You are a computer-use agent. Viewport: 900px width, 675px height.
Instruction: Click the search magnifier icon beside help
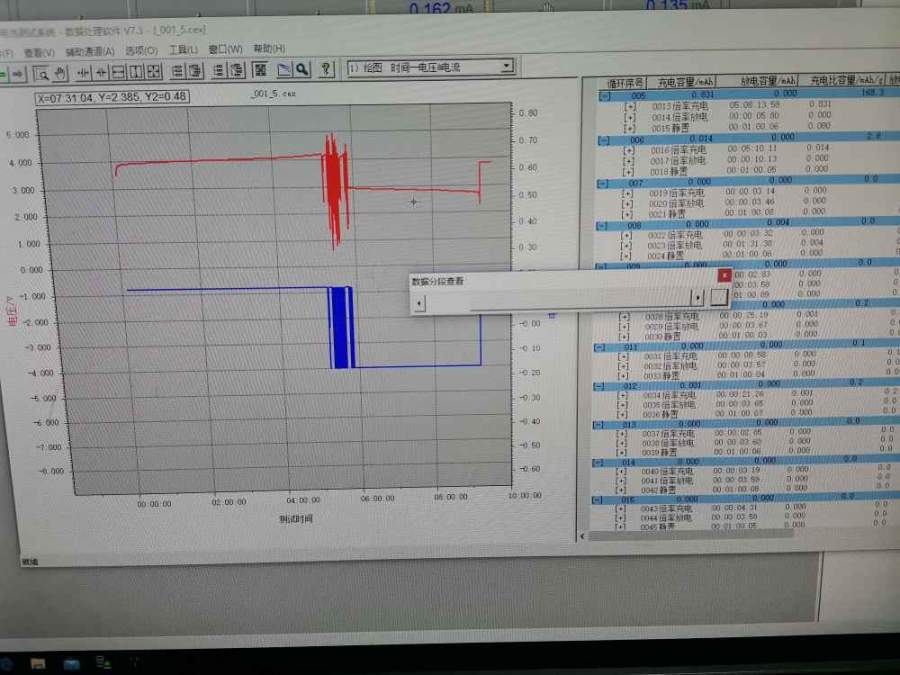pos(302,69)
